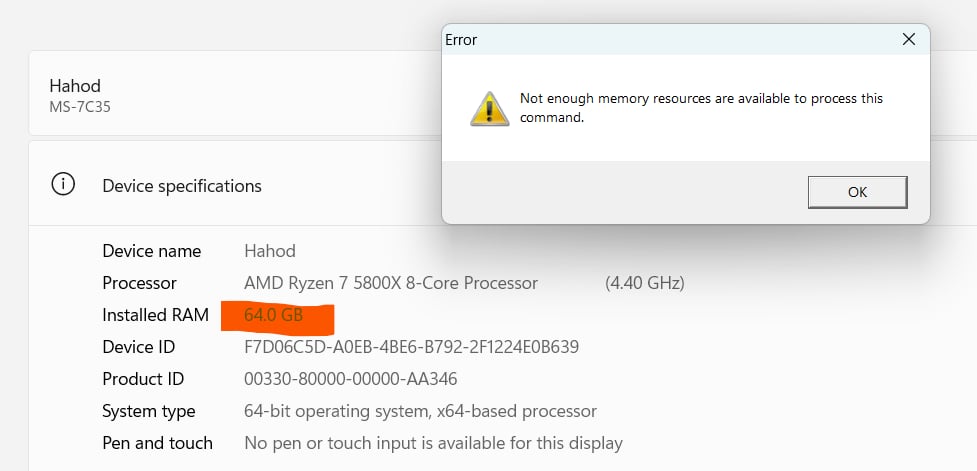Click the AMD Ryzen 7 5800X processor text
The height and width of the screenshot is (471, 977).
click(391, 283)
